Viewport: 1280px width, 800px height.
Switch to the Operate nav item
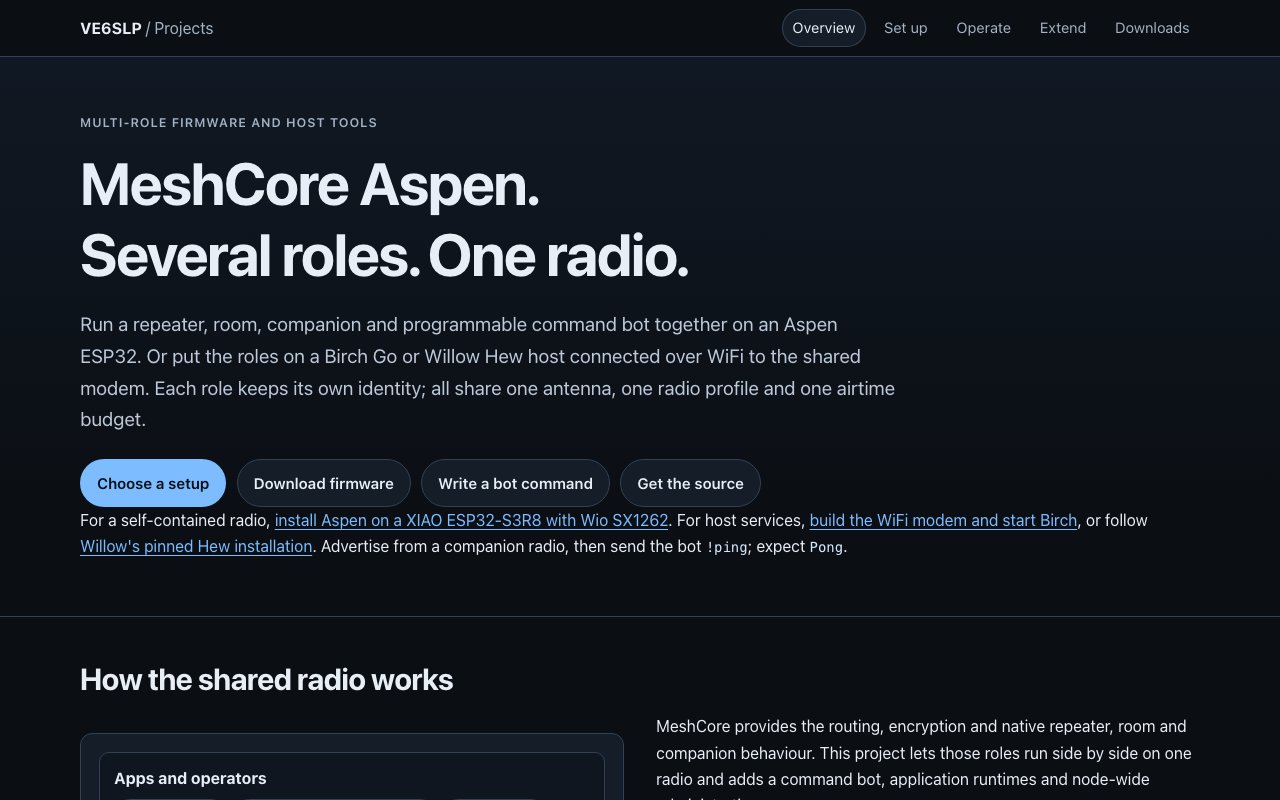coord(984,28)
